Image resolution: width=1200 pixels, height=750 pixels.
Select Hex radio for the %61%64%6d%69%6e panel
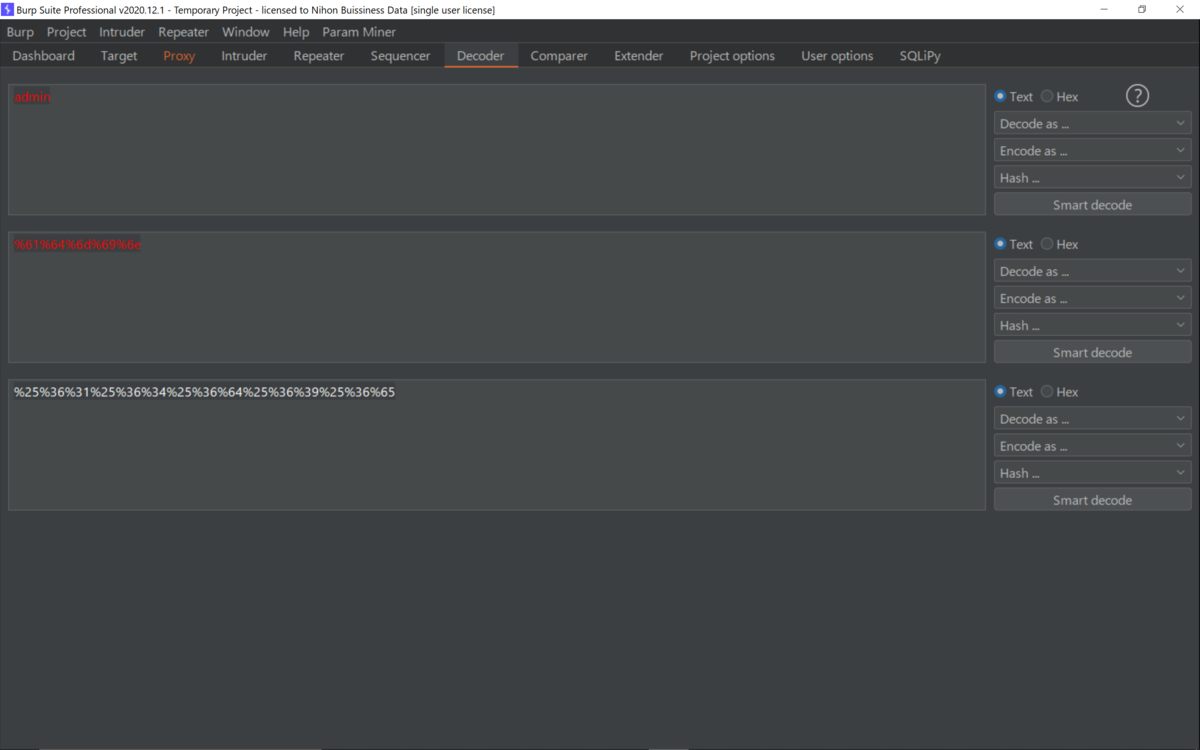coord(1047,244)
